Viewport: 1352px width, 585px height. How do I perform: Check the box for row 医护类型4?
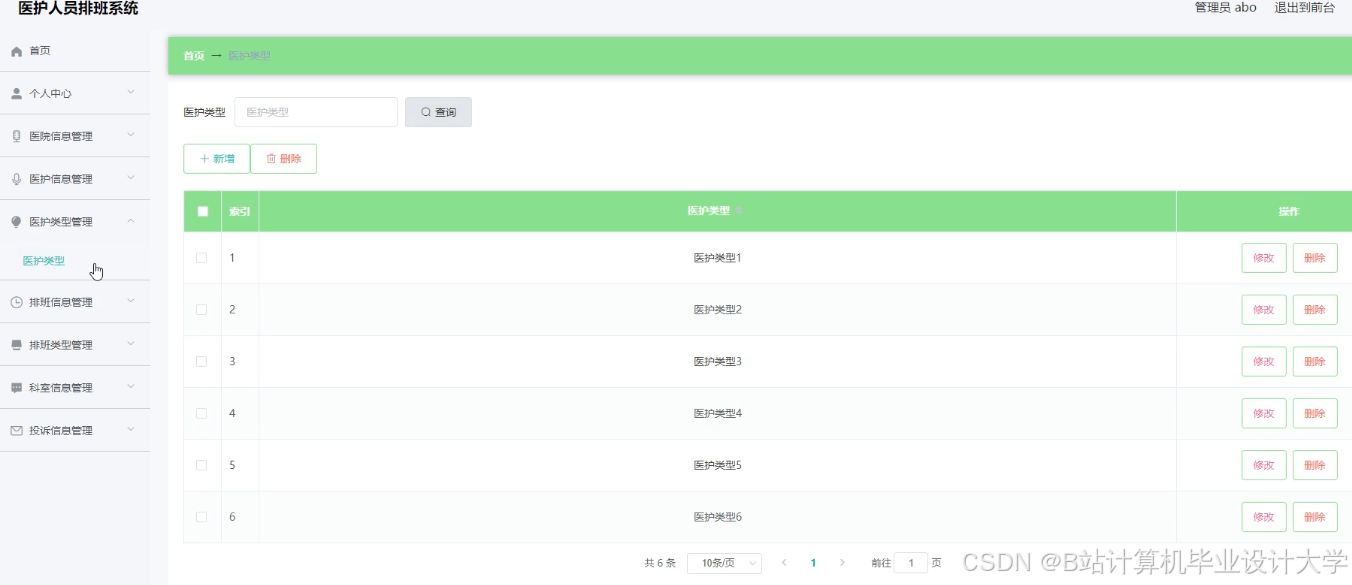[x=202, y=414]
